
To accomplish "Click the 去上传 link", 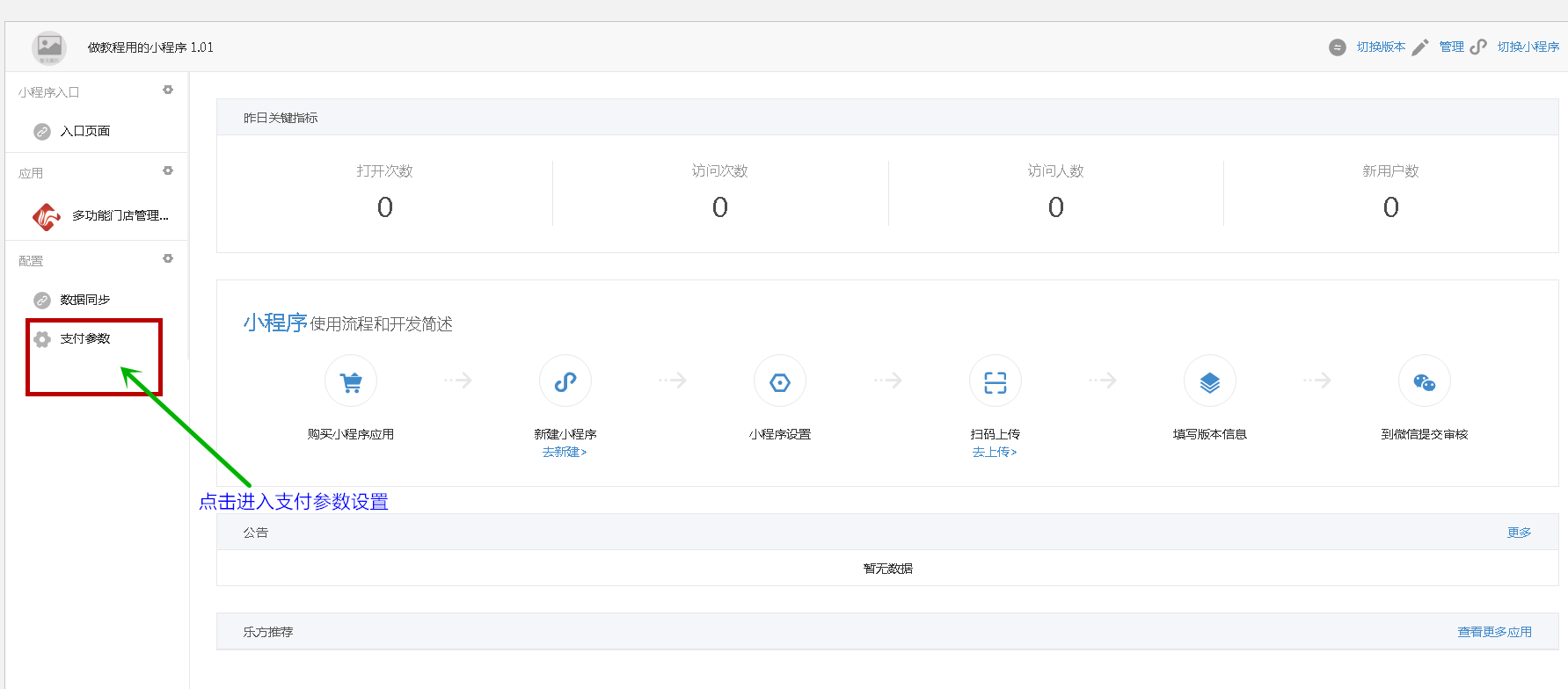I will pyautogui.click(x=994, y=452).
